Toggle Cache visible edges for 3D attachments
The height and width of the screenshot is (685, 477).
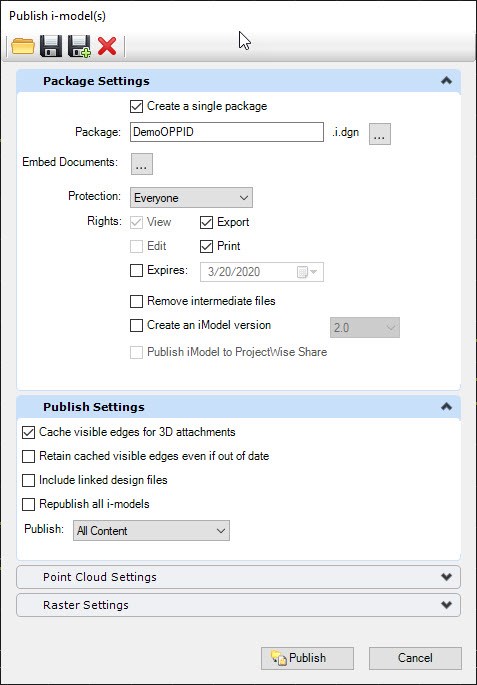[28, 432]
